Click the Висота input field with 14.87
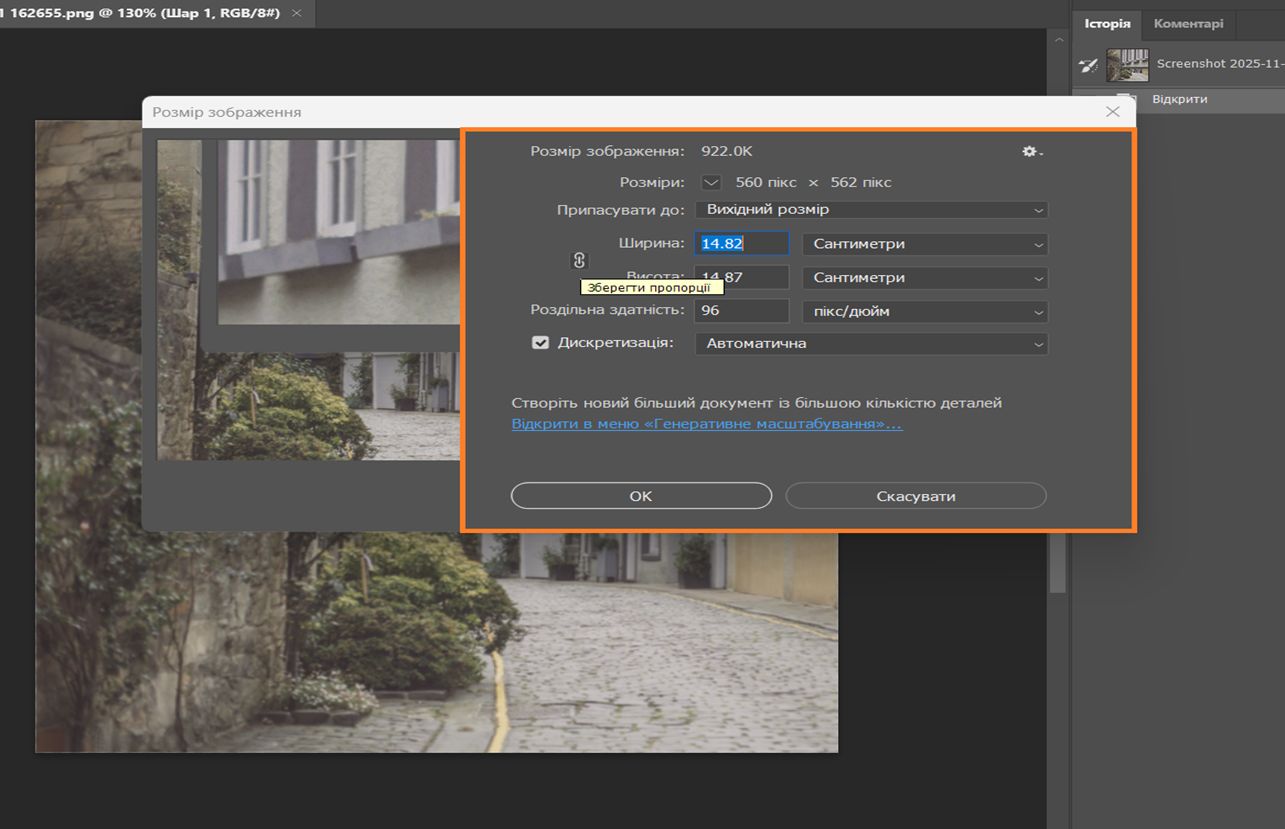Viewport: 1285px width, 829px height. [x=742, y=278]
